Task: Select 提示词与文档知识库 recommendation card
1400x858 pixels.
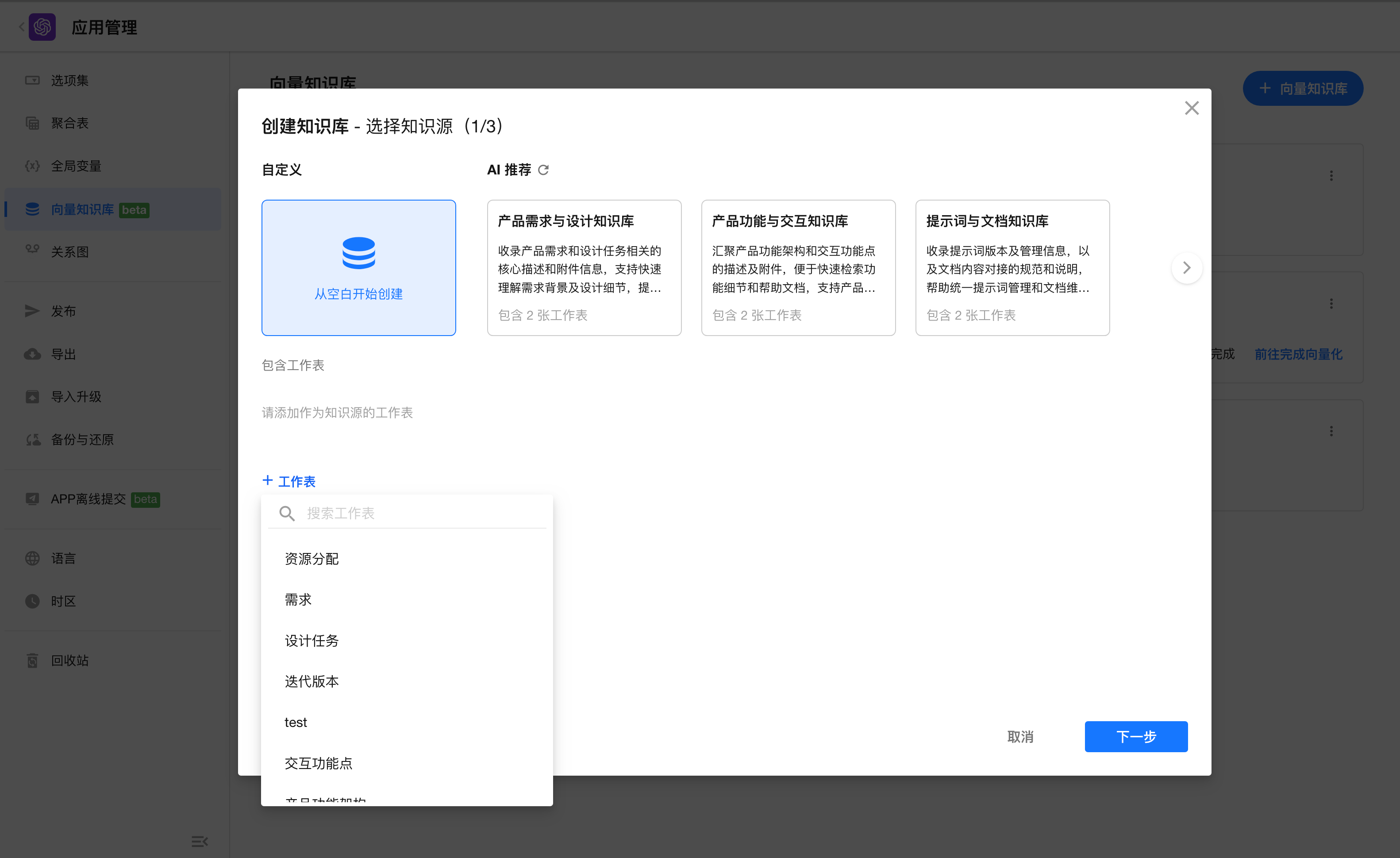Action: click(x=1012, y=268)
